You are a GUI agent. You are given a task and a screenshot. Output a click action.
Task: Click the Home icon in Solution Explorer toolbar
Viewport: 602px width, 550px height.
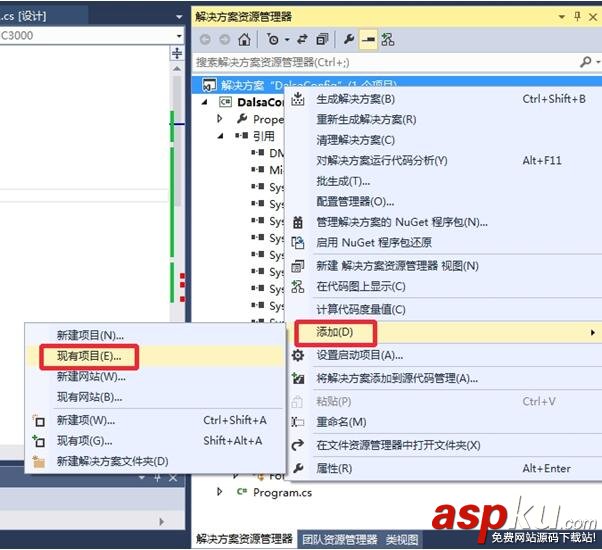(x=244, y=40)
